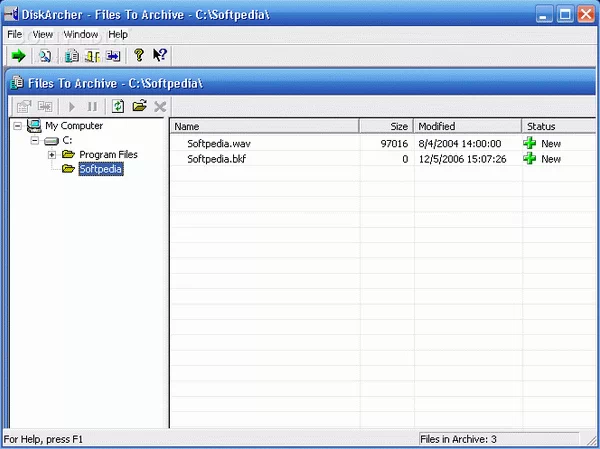Viewport: 600px width, 449px height.
Task: Sort by the Name column header
Action: pos(265,126)
